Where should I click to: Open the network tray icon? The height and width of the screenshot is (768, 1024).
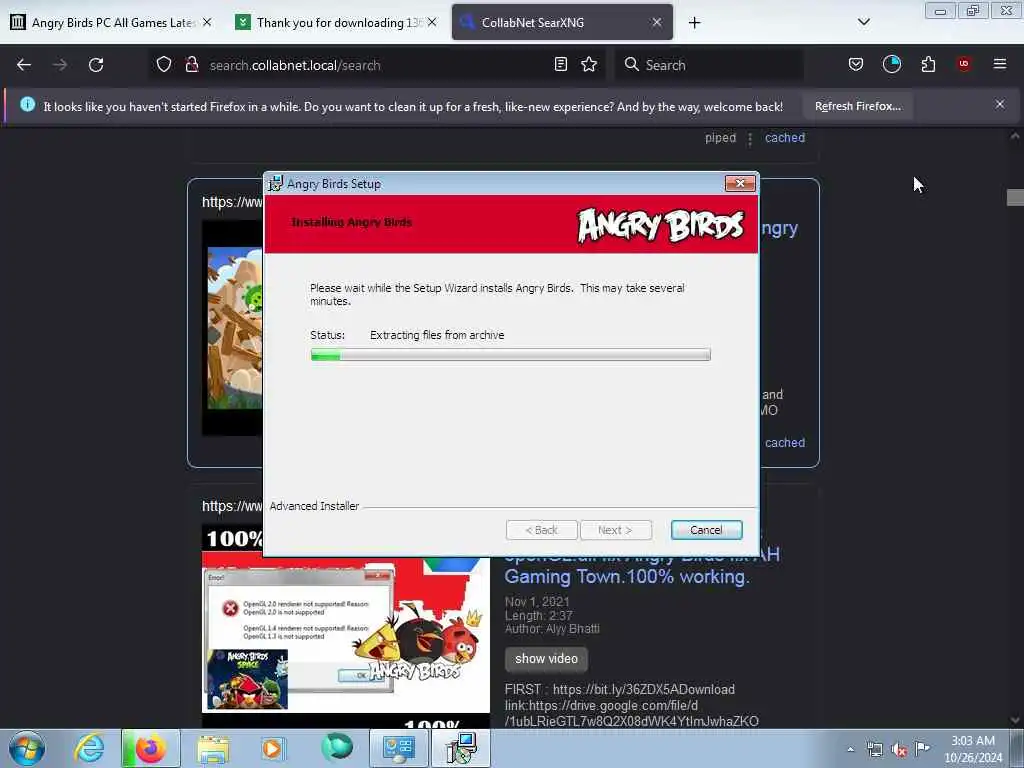(874, 749)
